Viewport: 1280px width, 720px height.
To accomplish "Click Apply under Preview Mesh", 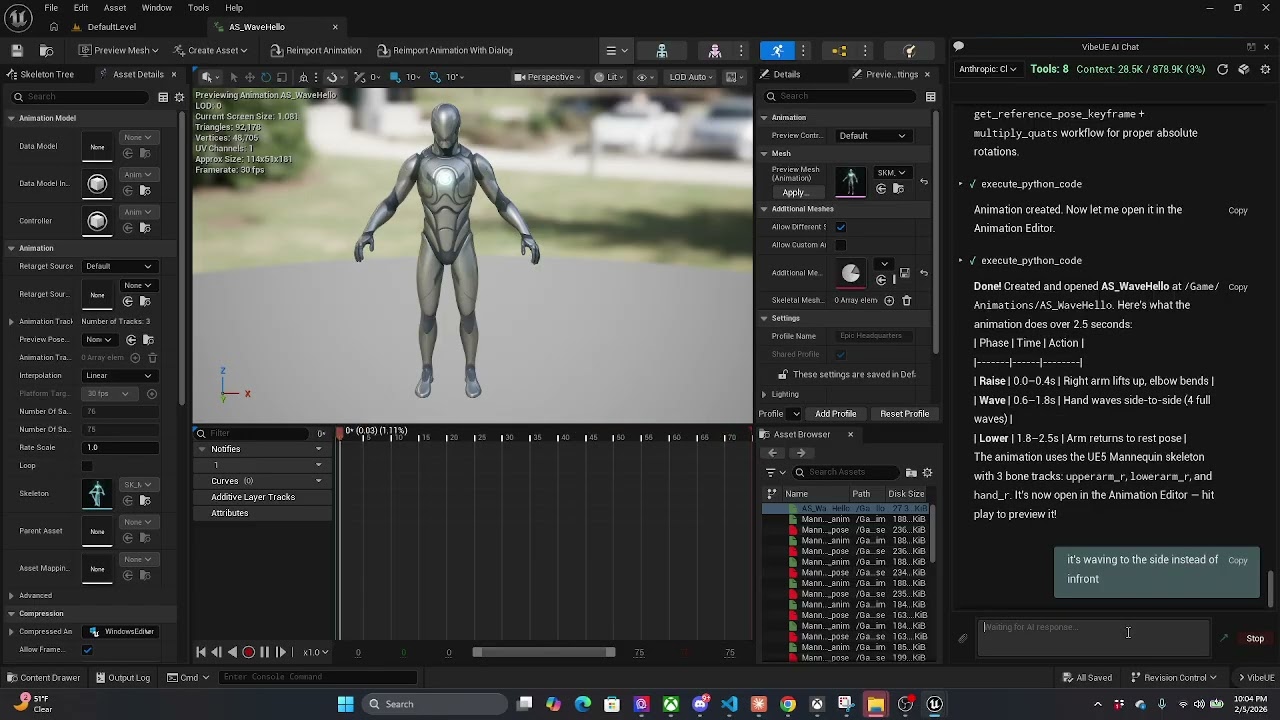I will click(794, 192).
